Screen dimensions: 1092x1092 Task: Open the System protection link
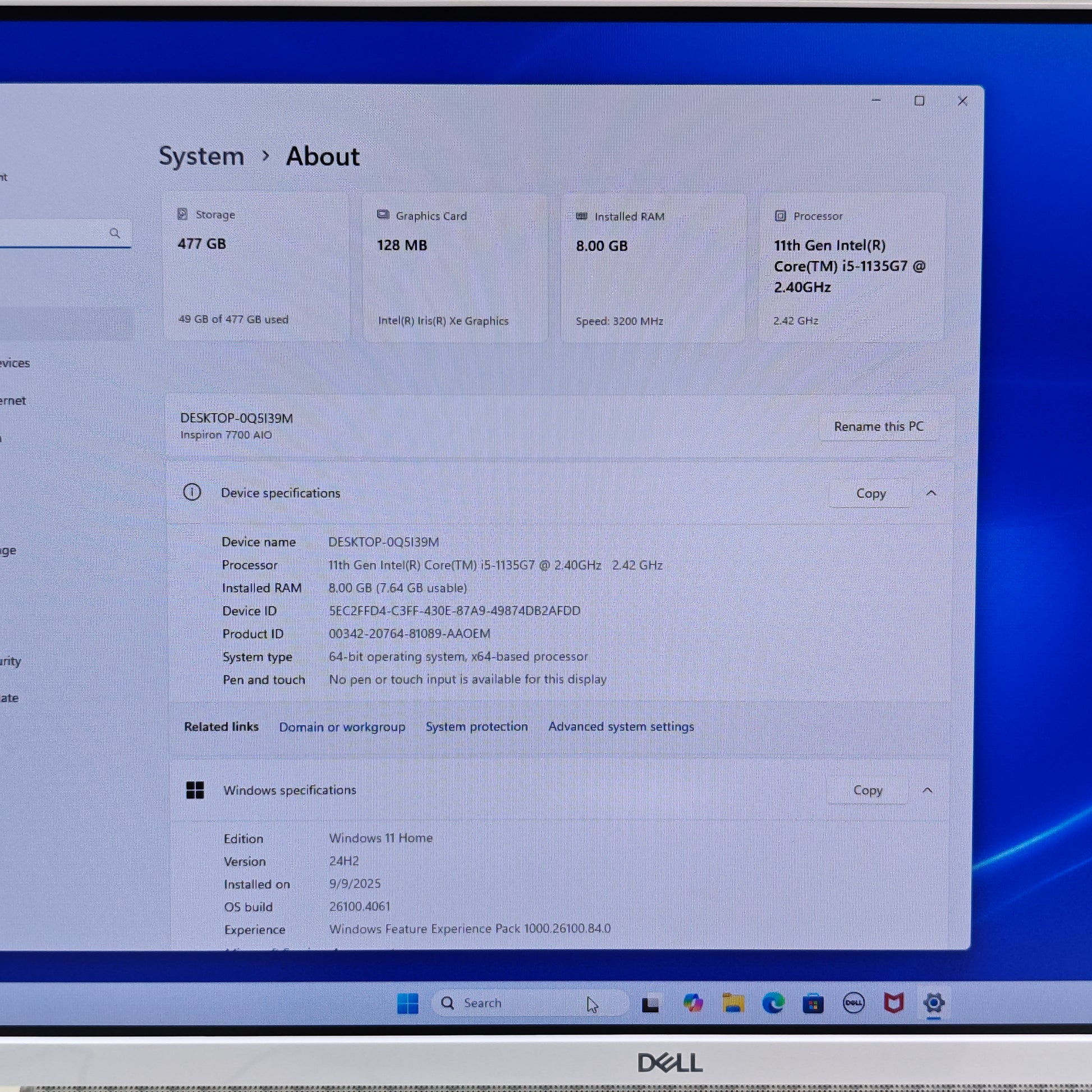click(x=476, y=726)
